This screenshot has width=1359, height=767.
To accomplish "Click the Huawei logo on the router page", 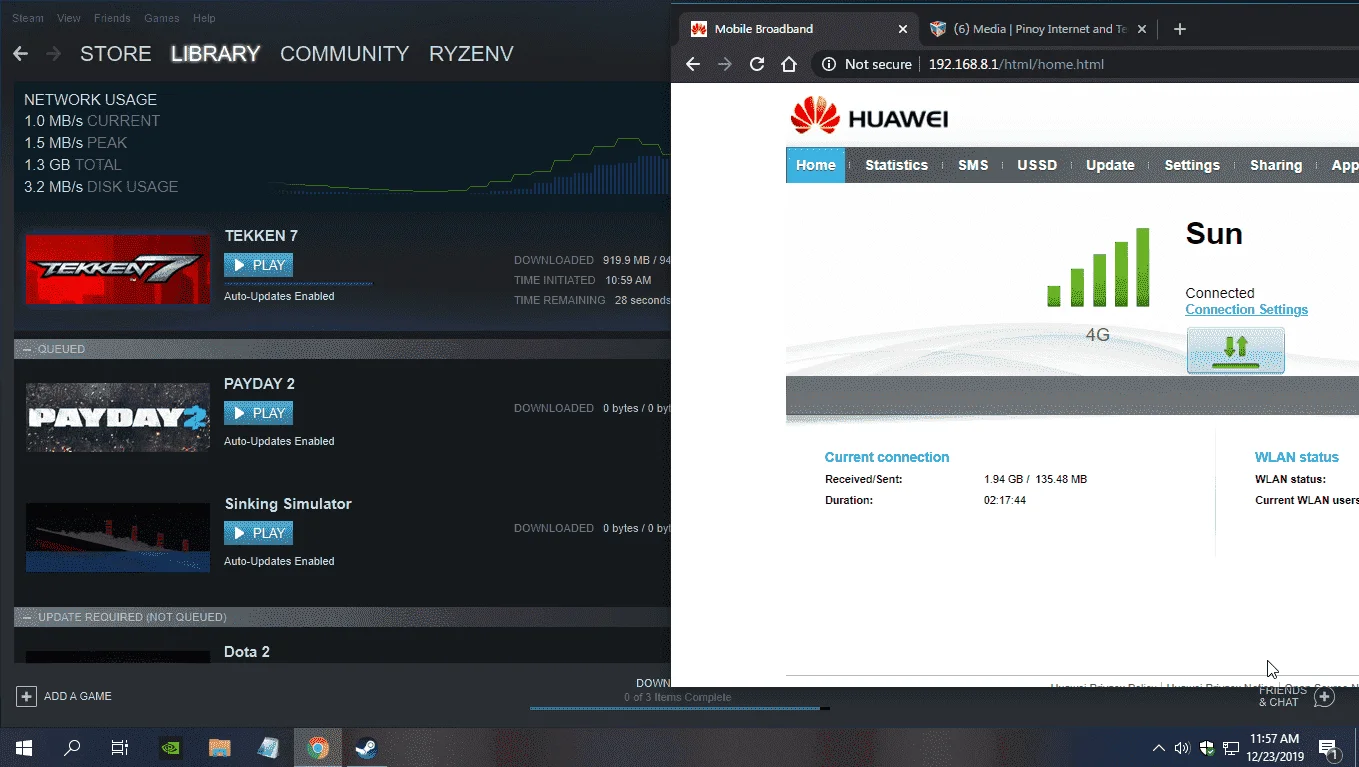I will tap(869, 117).
